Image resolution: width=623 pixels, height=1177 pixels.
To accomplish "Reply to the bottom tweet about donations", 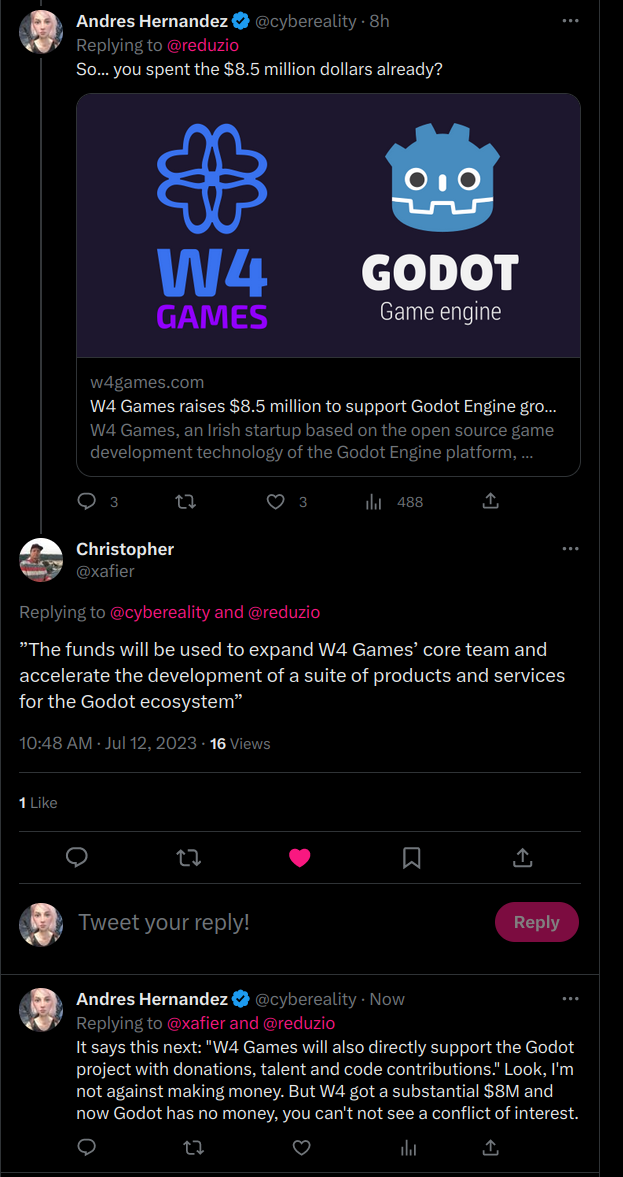I will [86, 1148].
